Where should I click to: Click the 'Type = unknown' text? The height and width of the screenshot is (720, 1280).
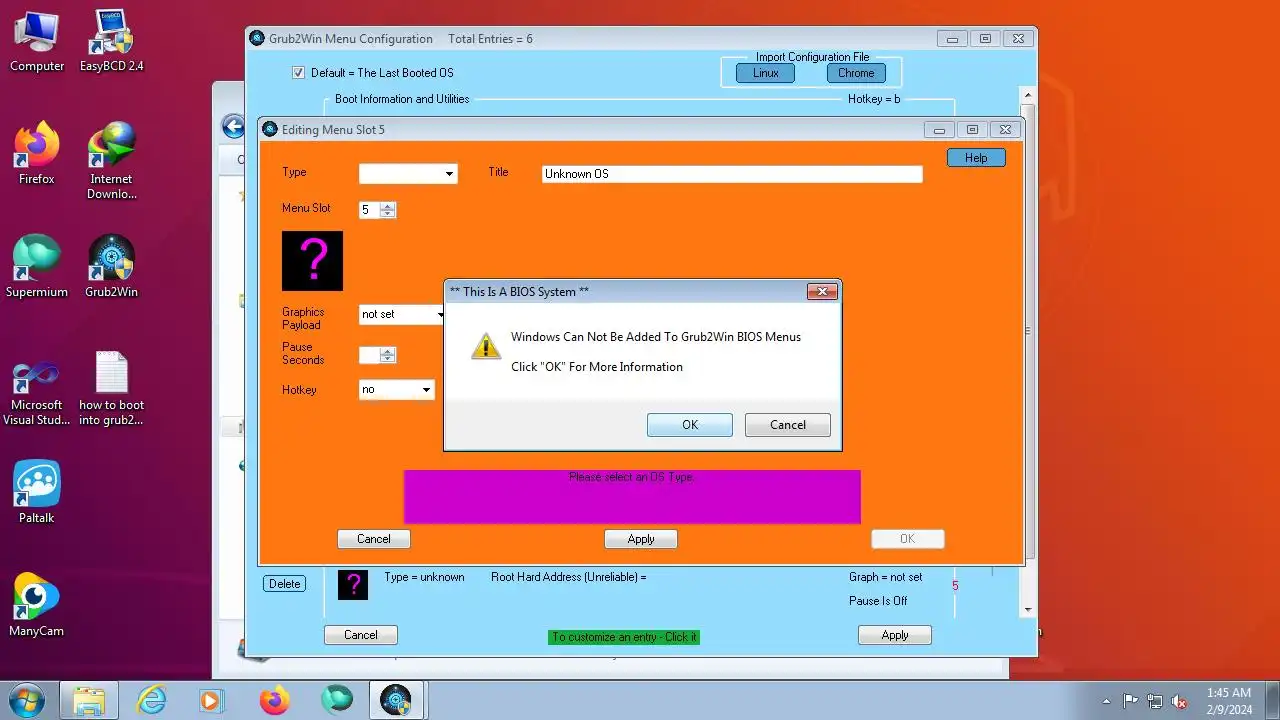(x=424, y=577)
